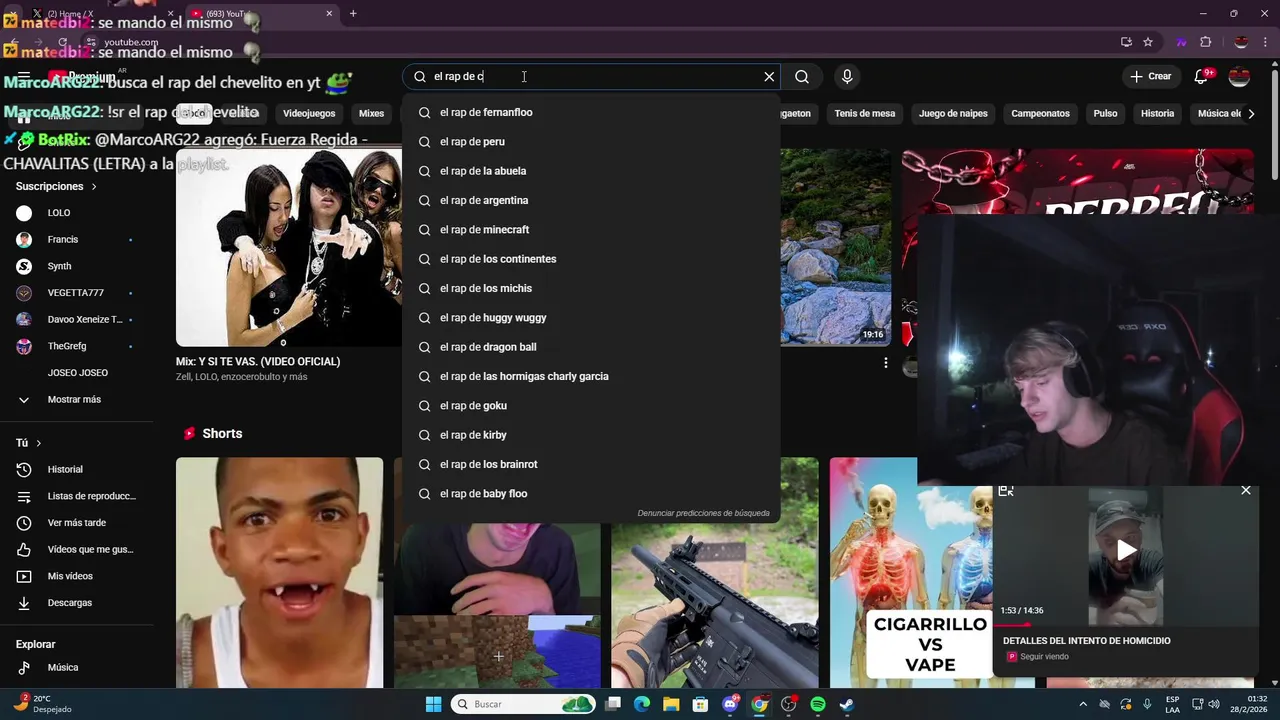Viewport: 1280px width, 720px height.
Task: Choose suggestion "el rap de los michis"
Action: tap(591, 288)
